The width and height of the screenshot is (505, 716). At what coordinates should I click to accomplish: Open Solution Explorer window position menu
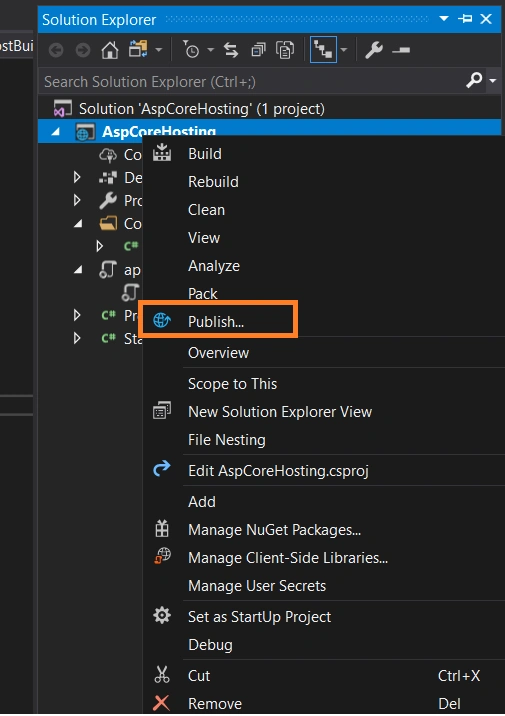click(444, 19)
